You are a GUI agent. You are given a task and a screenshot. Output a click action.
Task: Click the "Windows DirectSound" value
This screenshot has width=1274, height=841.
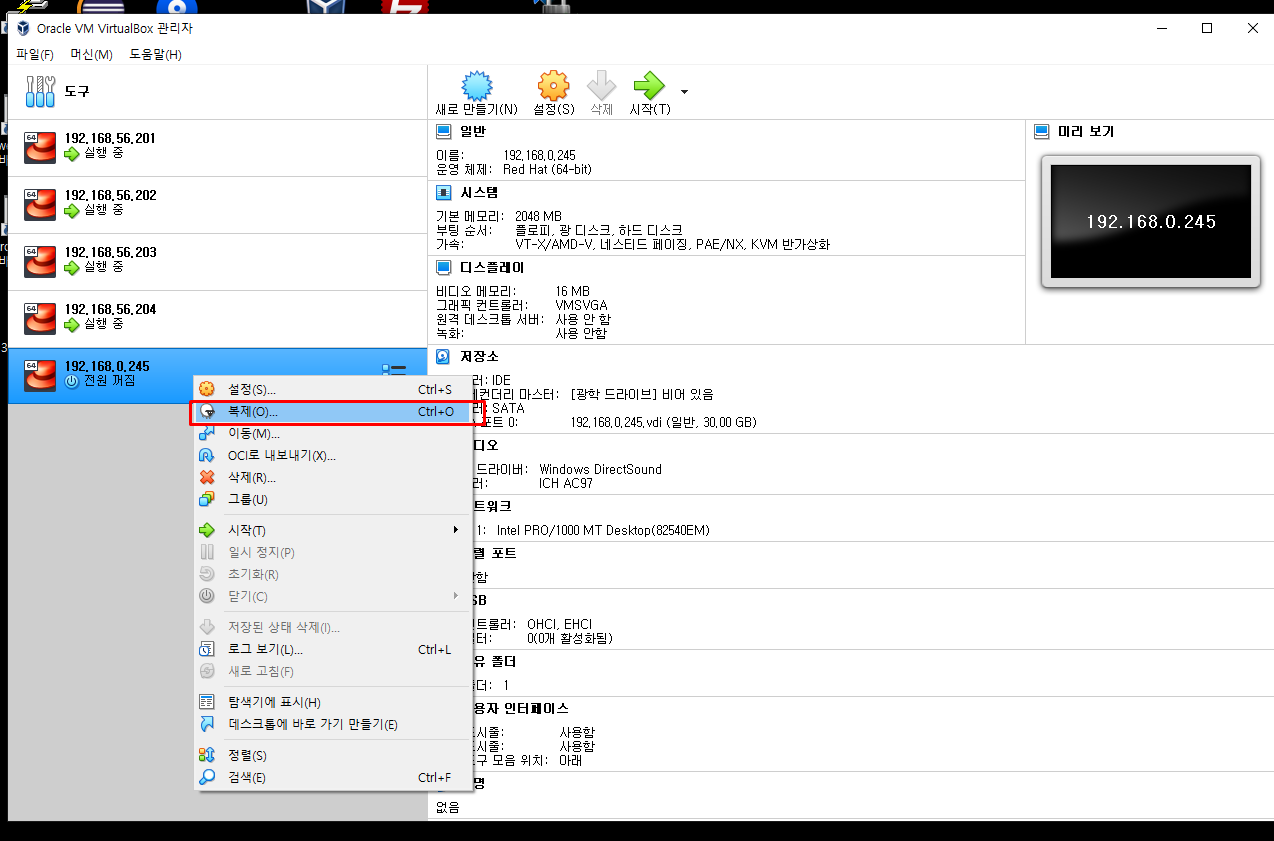coord(600,469)
